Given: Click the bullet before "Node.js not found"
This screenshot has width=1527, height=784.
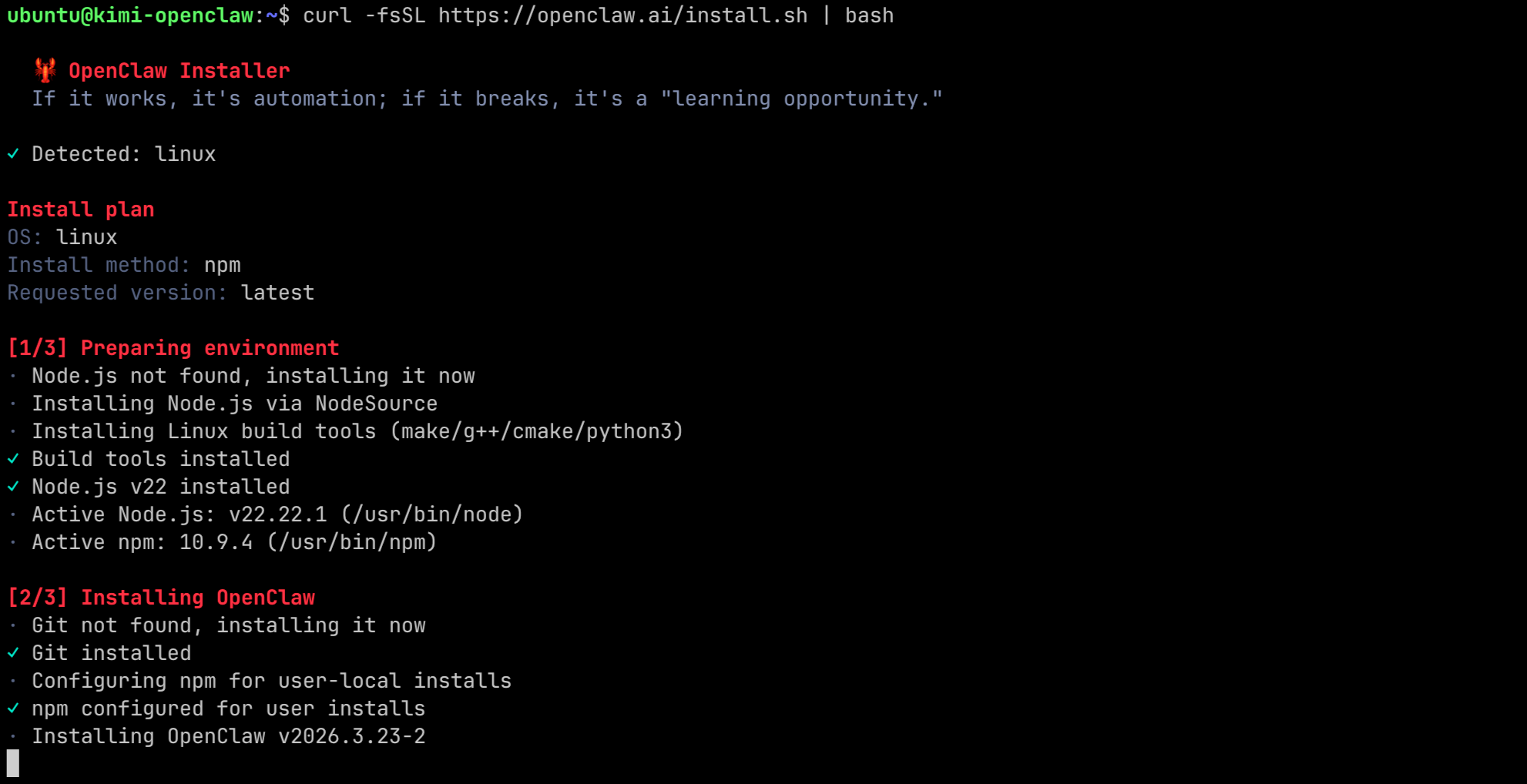Looking at the screenshot, I should [13, 376].
